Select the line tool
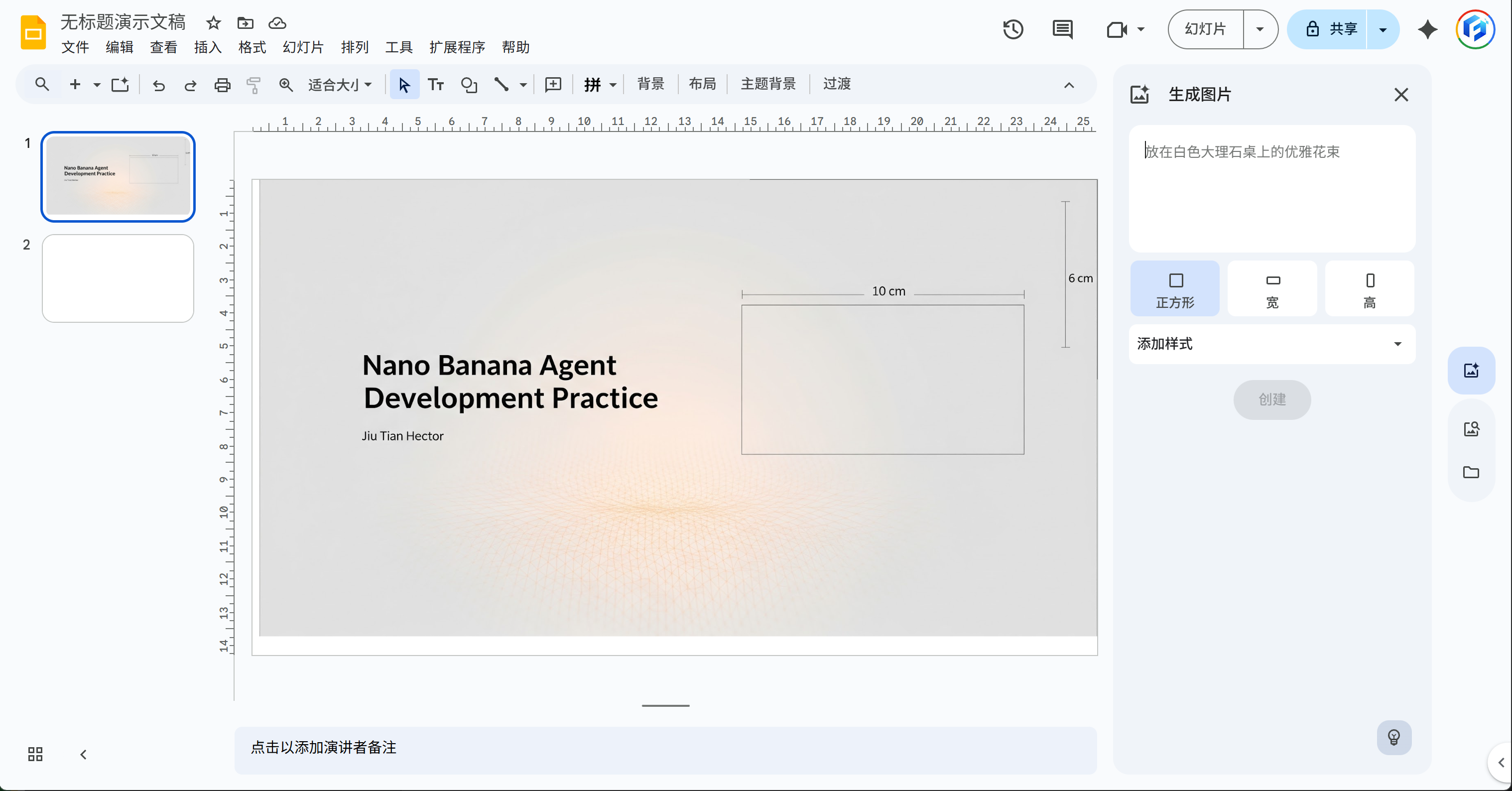Viewport: 1512px width, 791px height. click(x=501, y=85)
